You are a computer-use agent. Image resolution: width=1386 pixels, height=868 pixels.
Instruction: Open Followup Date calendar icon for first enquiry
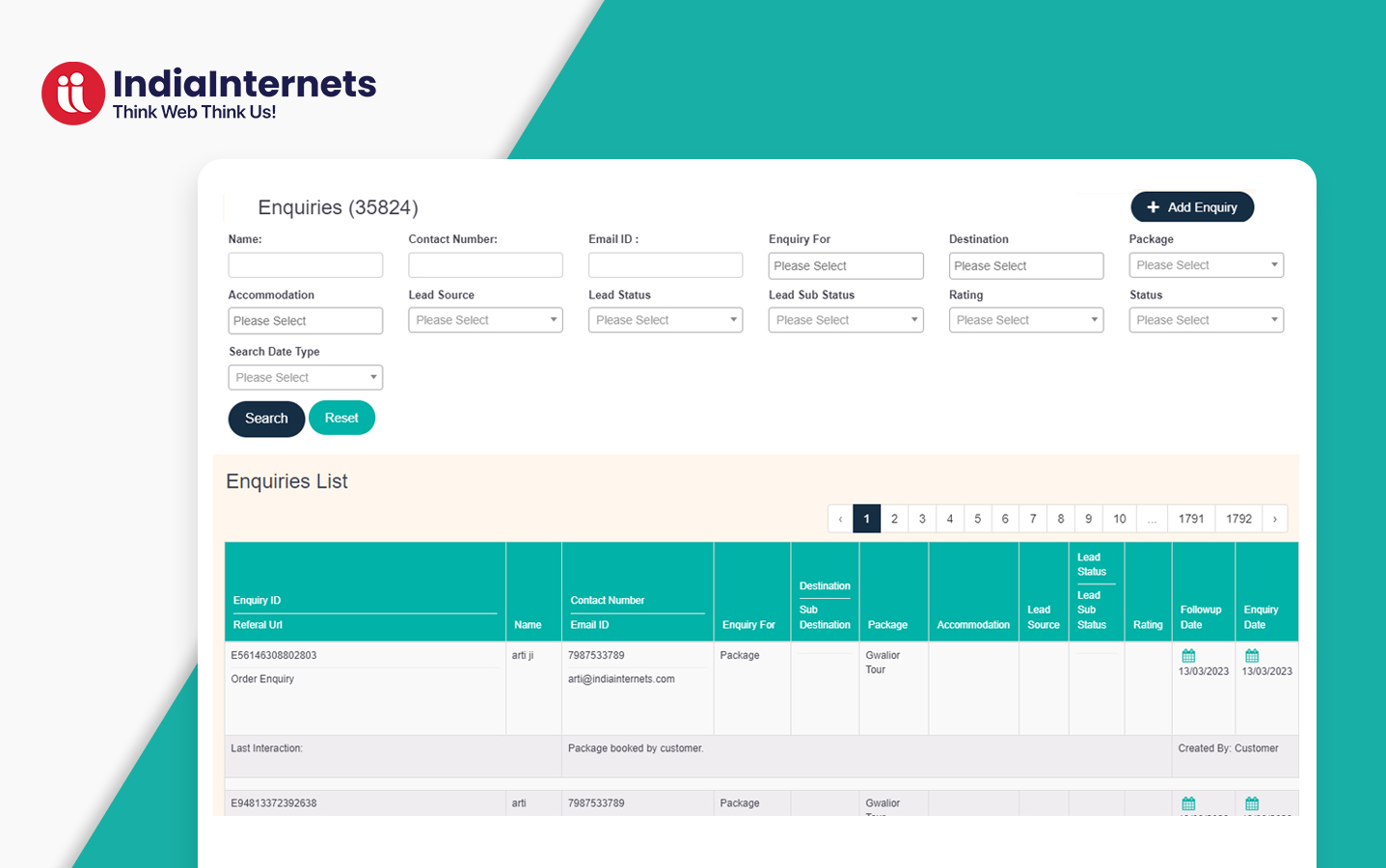pyautogui.click(x=1188, y=656)
